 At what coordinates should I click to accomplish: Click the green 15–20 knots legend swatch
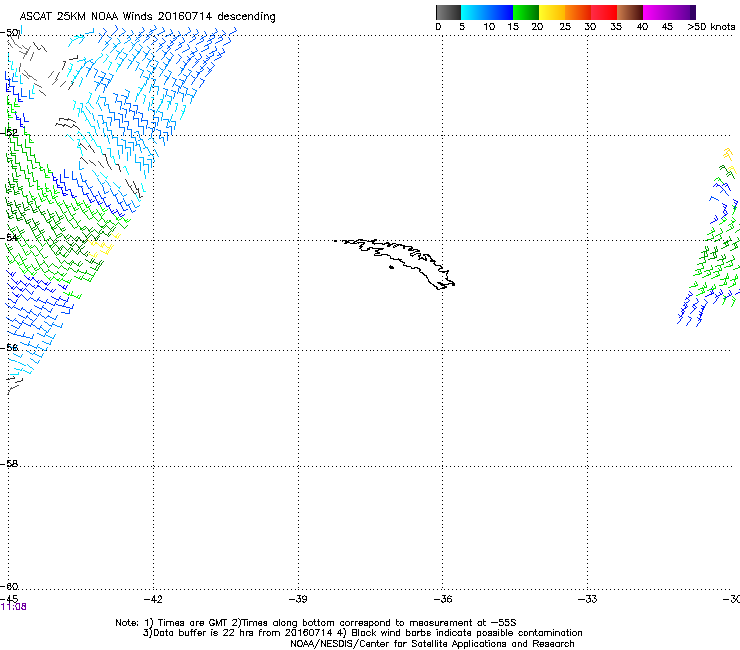point(526,12)
